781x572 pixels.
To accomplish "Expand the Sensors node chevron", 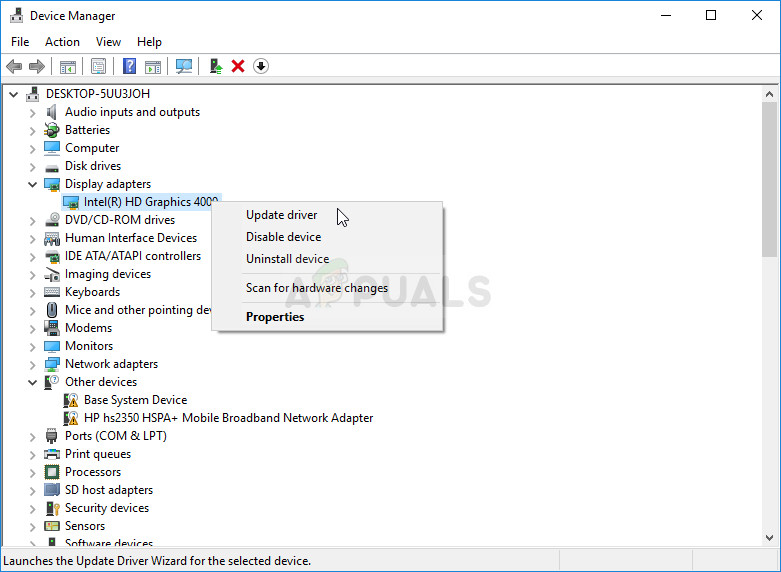I will click(x=32, y=526).
